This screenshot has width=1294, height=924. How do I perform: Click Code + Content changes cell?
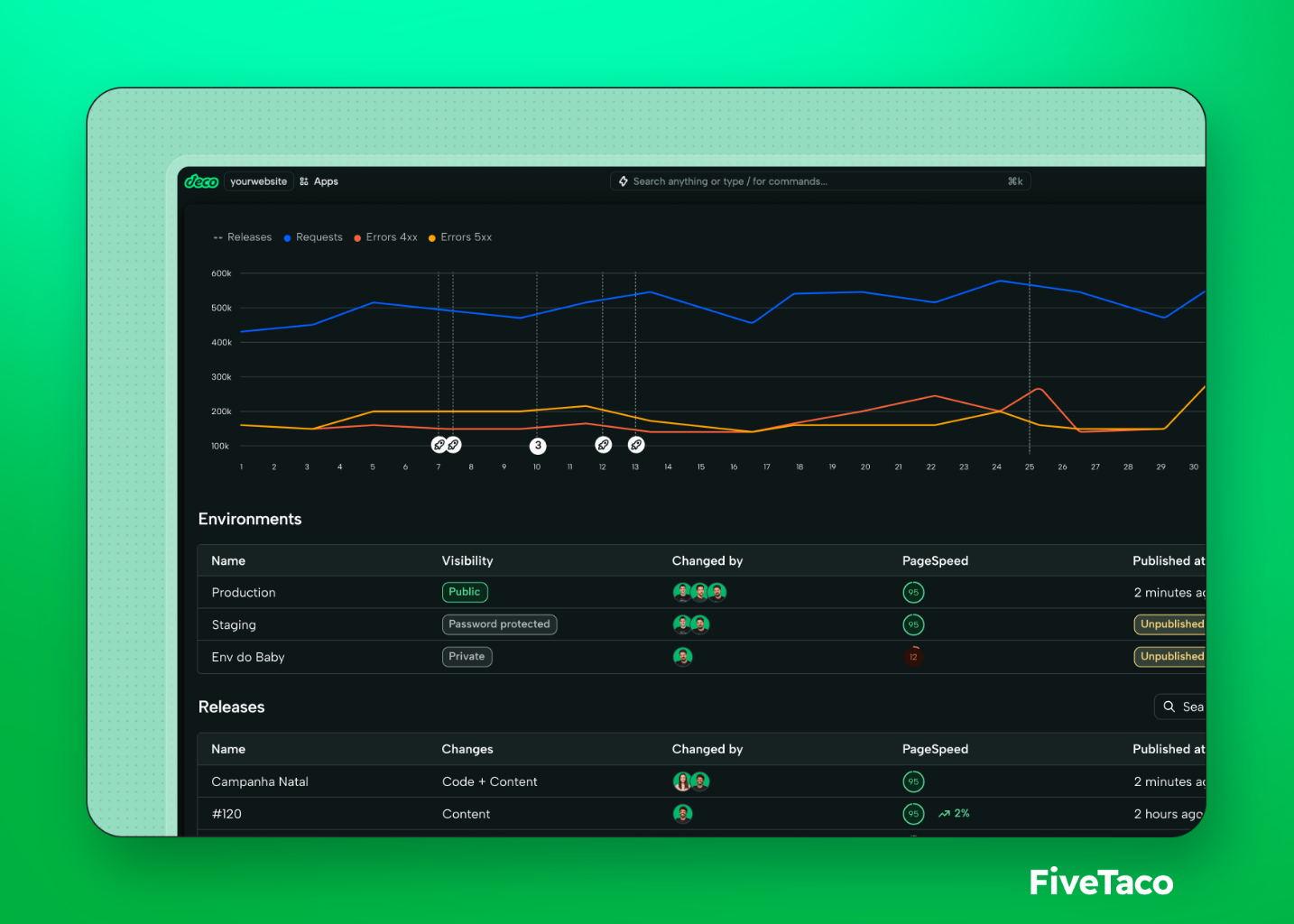490,781
